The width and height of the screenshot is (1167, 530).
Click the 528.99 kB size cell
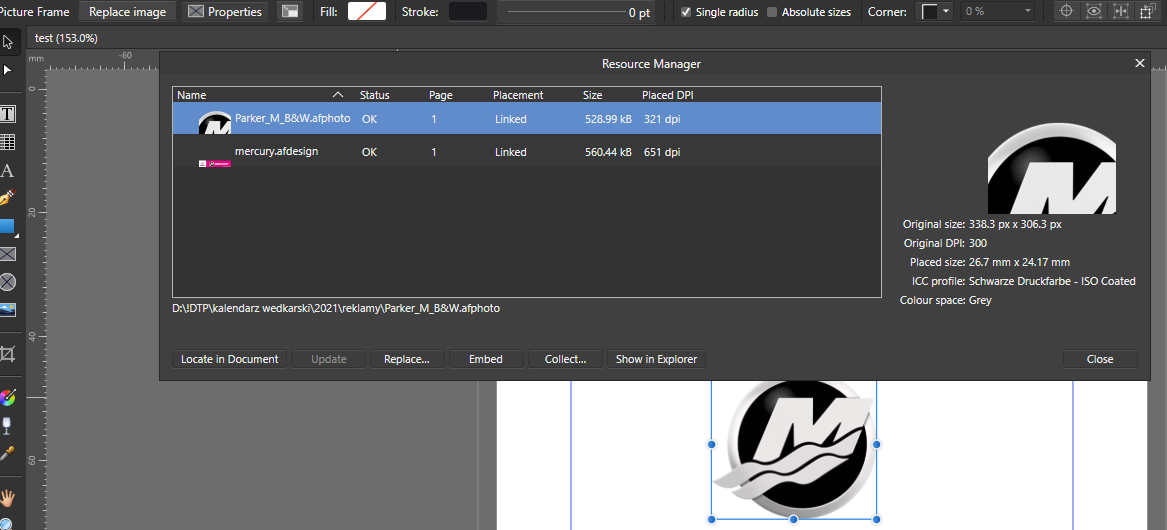(x=608, y=119)
